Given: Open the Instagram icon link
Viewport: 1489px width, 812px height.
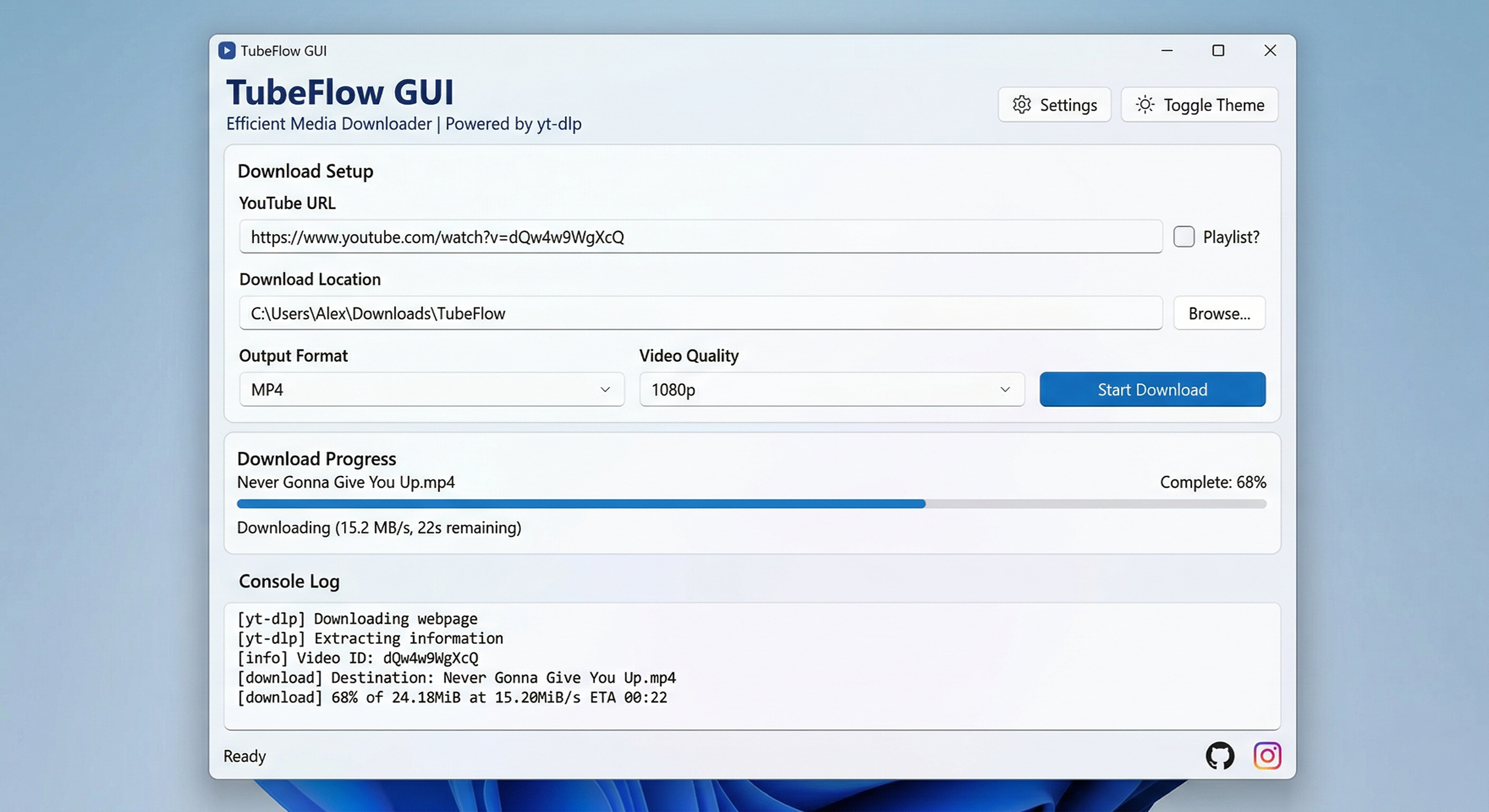Looking at the screenshot, I should pyautogui.click(x=1267, y=755).
